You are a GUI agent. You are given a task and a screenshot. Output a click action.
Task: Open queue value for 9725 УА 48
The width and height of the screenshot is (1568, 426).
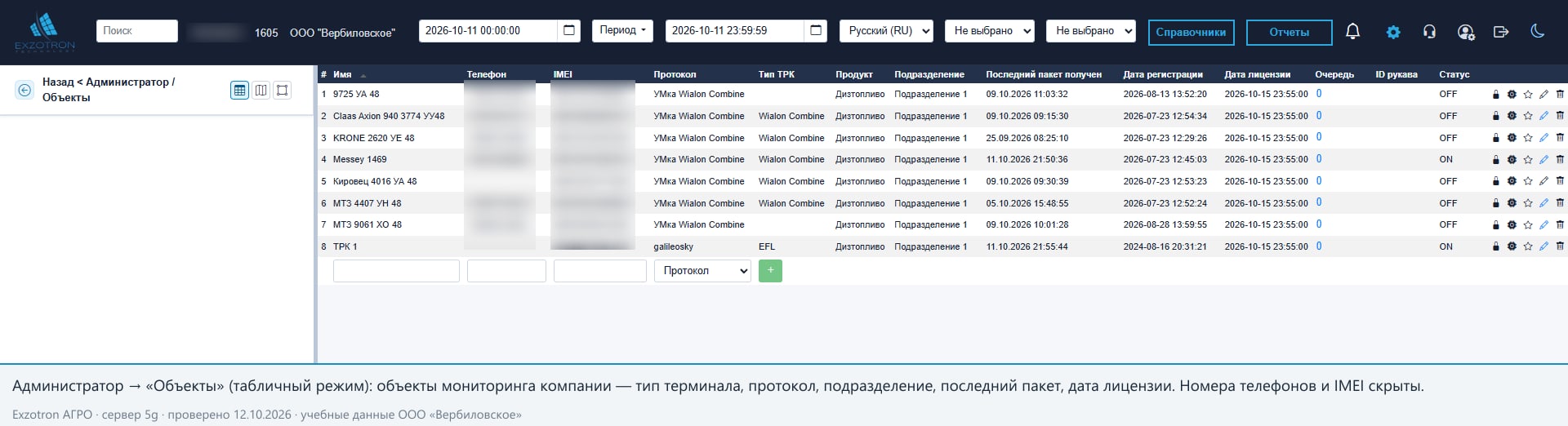[1319, 94]
